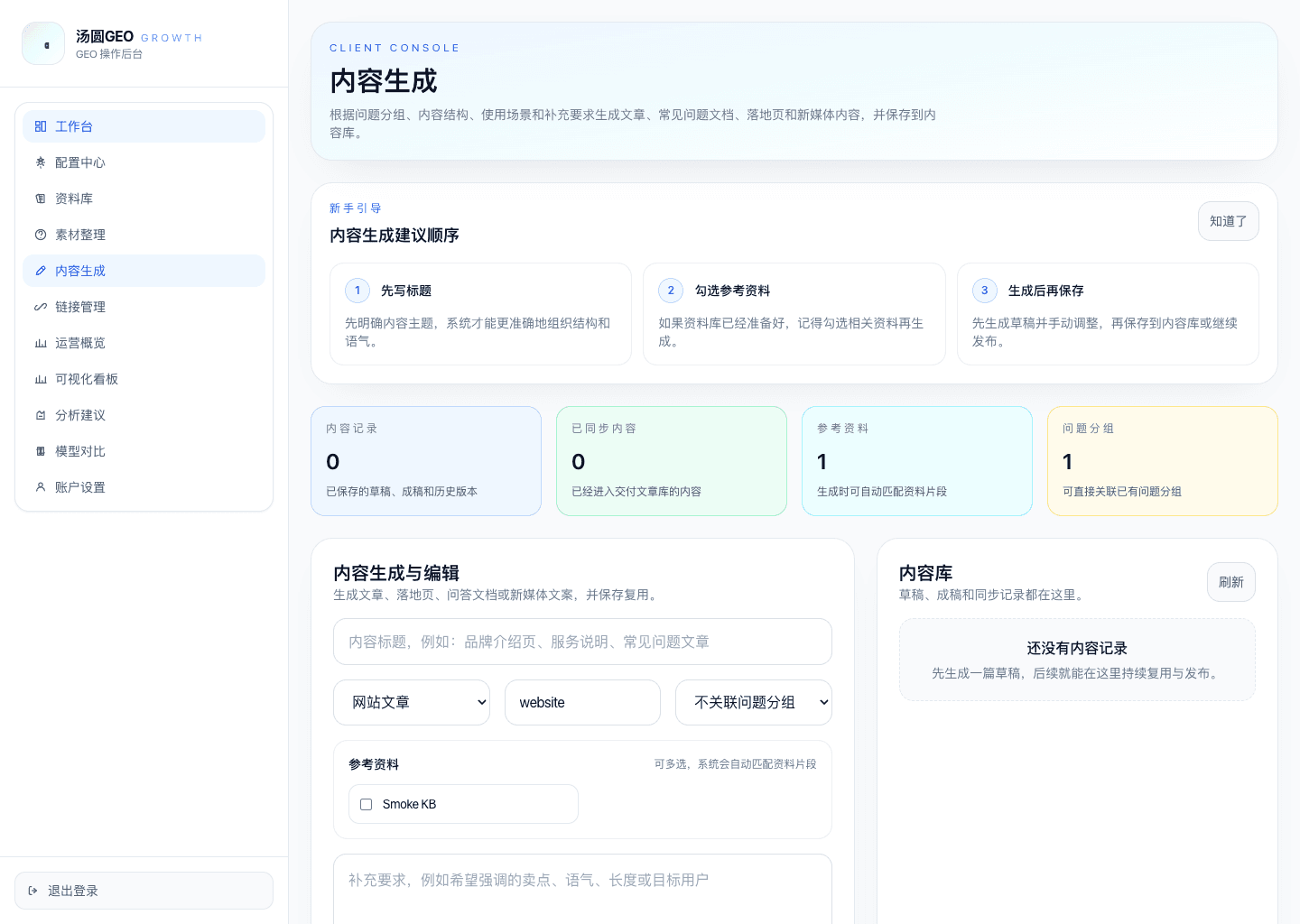Viewport: 1300px width, 924px height.
Task: Open 资料库 via its book icon
Action: (x=41, y=199)
